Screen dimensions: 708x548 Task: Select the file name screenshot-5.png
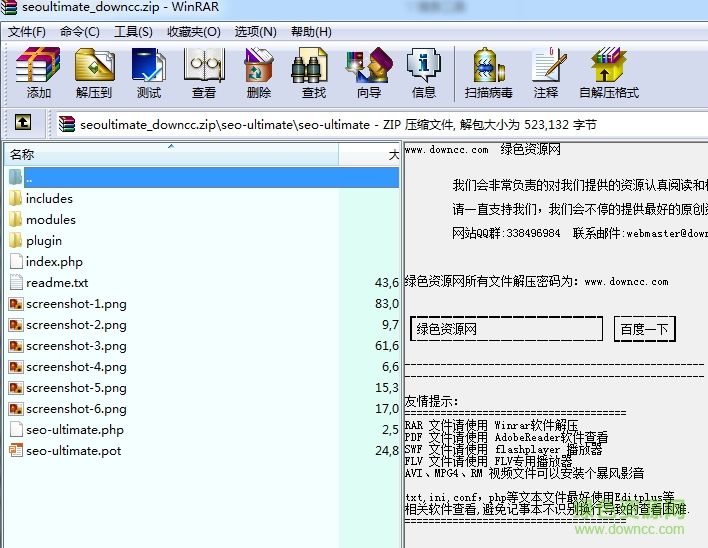click(x=76, y=388)
